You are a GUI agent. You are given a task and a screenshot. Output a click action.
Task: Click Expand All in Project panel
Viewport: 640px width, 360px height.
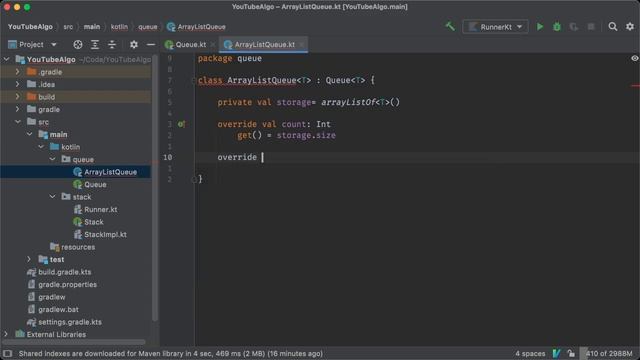tap(95, 44)
